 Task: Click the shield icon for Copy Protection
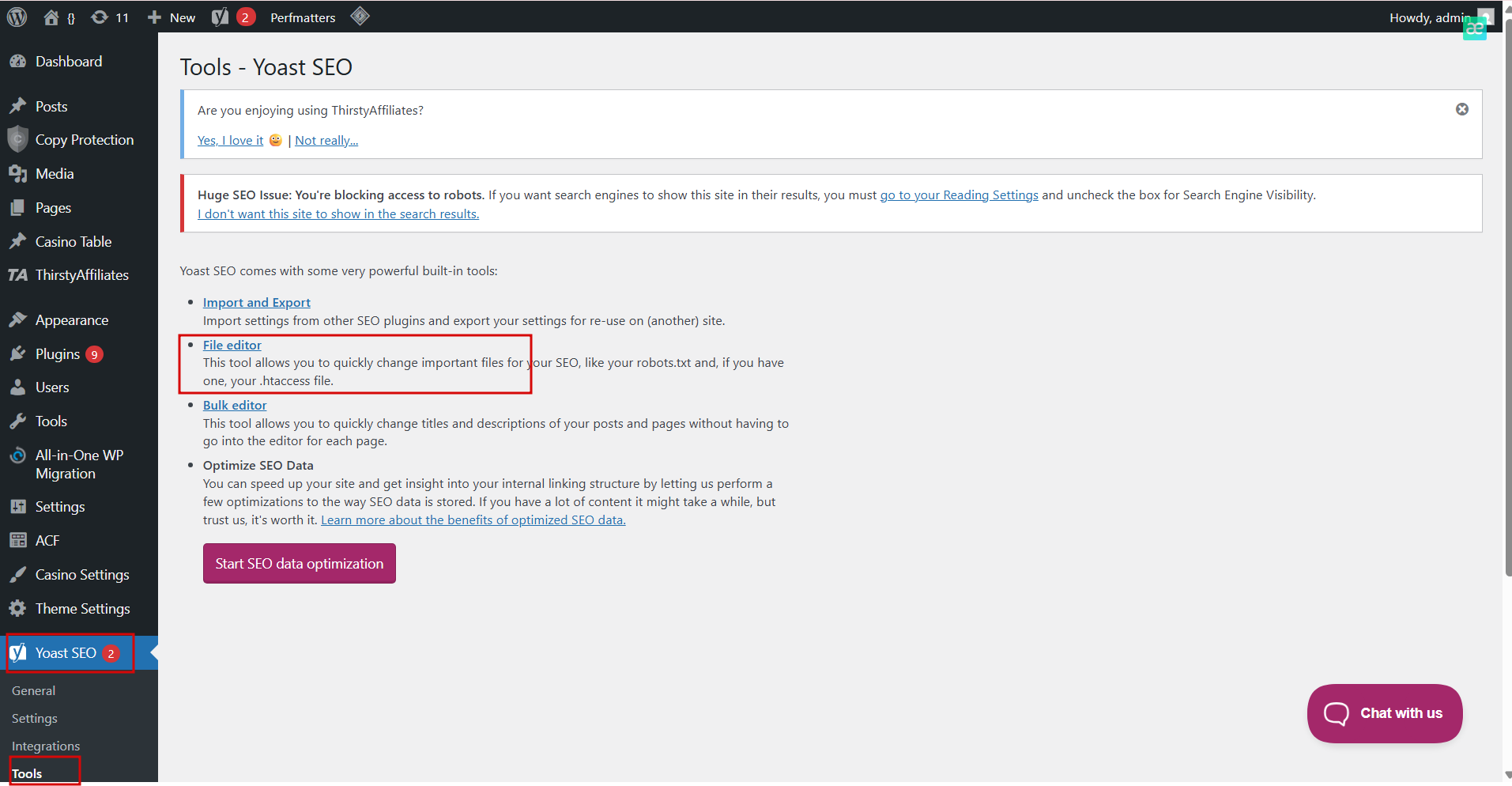(17, 139)
